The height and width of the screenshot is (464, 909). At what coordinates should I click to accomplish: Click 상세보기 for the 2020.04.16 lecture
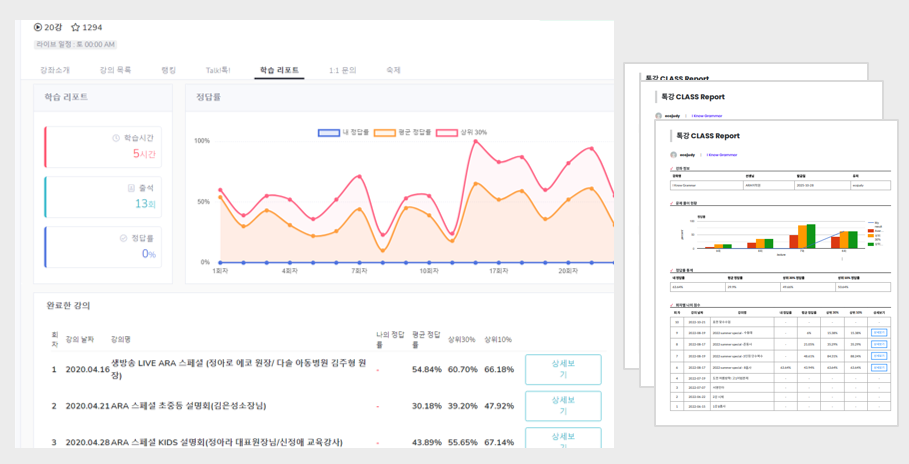pyautogui.click(x=562, y=370)
